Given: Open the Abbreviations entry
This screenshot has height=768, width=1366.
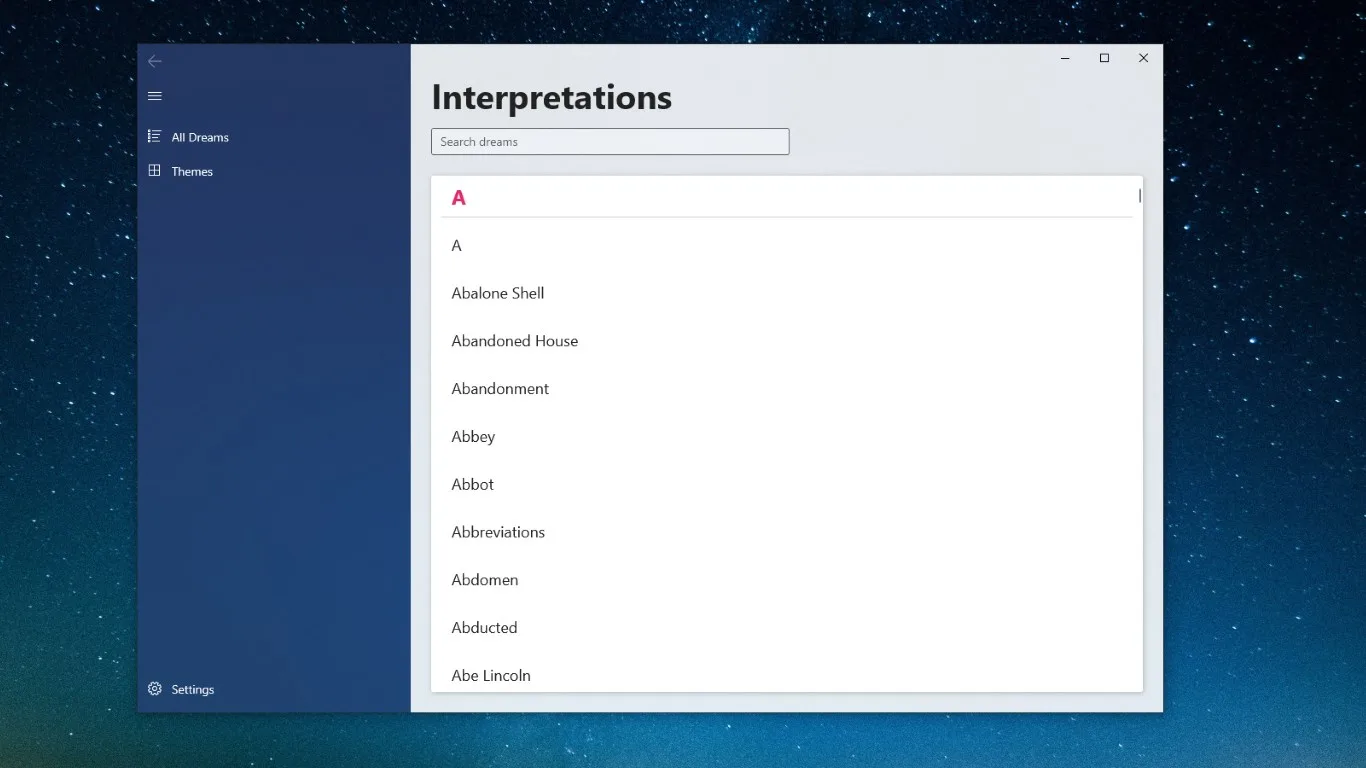Looking at the screenshot, I should click(x=787, y=532).
